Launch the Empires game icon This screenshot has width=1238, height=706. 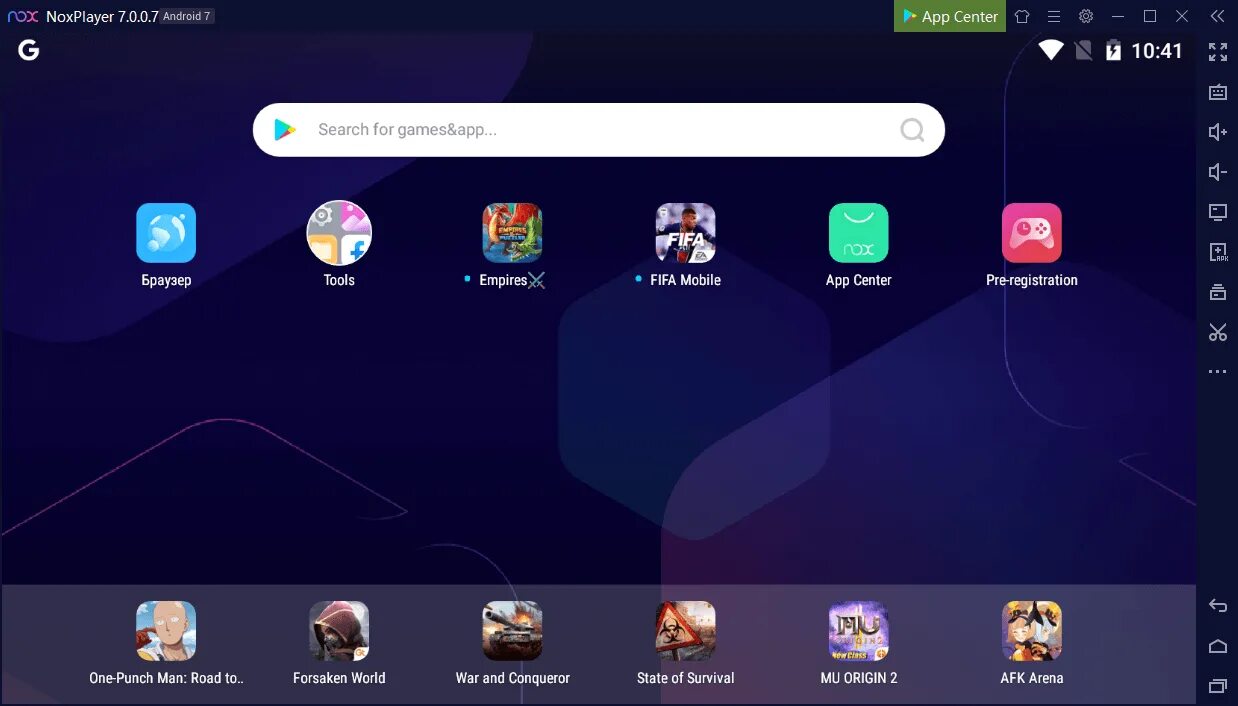pyautogui.click(x=512, y=233)
